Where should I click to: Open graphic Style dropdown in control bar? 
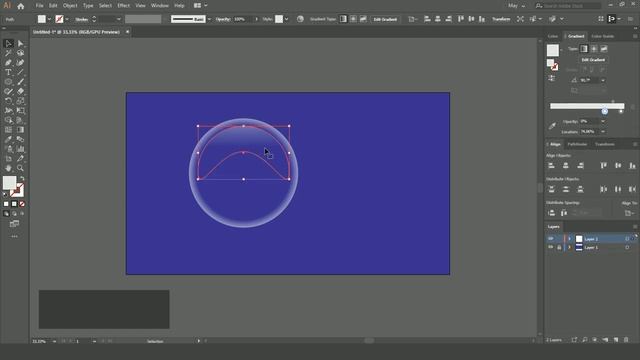[287, 19]
